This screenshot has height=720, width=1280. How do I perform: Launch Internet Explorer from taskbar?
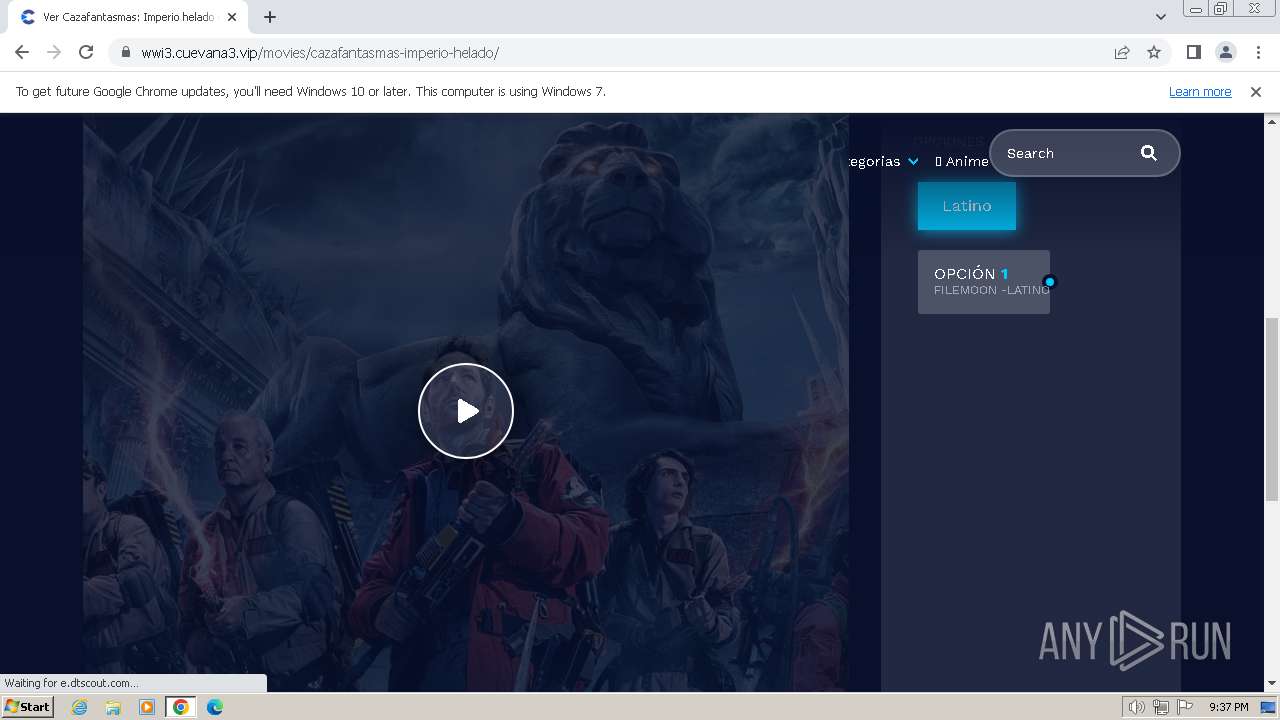coord(80,707)
